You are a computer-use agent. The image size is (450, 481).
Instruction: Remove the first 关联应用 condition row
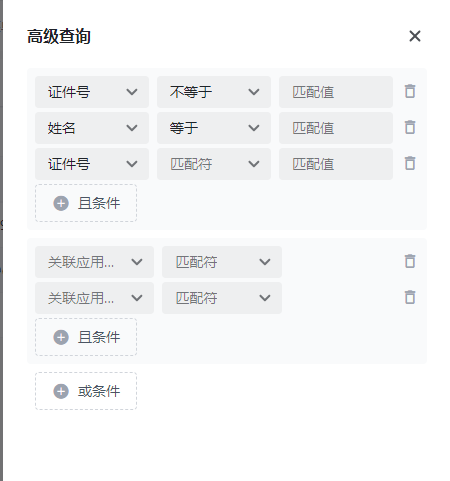pyautogui.click(x=410, y=261)
